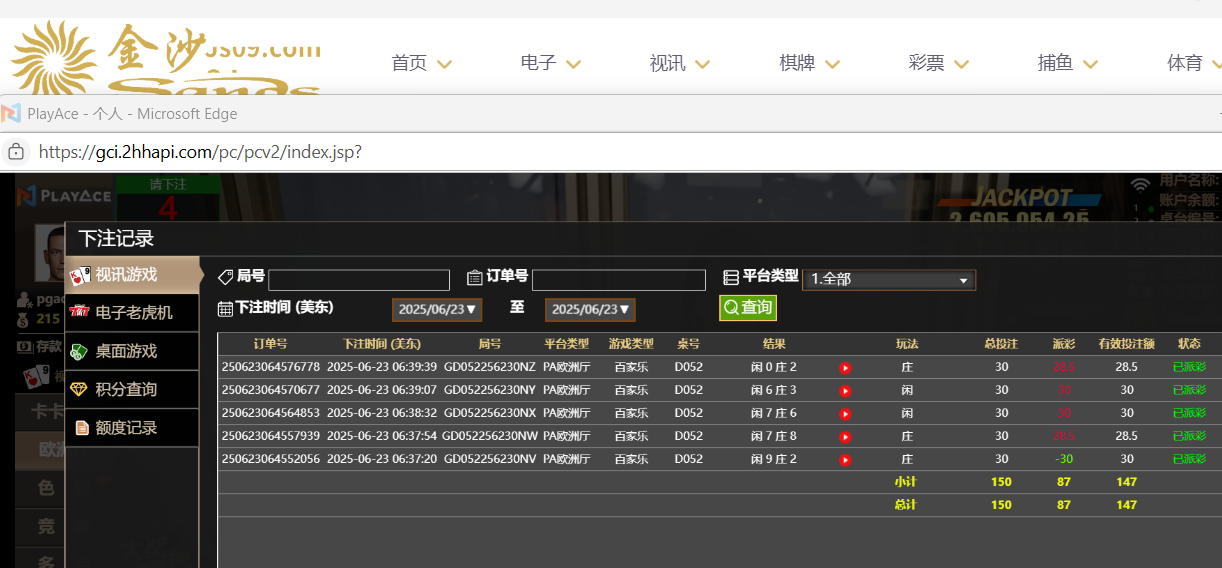Click the 金沙 Sands logo
1222x568 pixels.
coord(165,58)
